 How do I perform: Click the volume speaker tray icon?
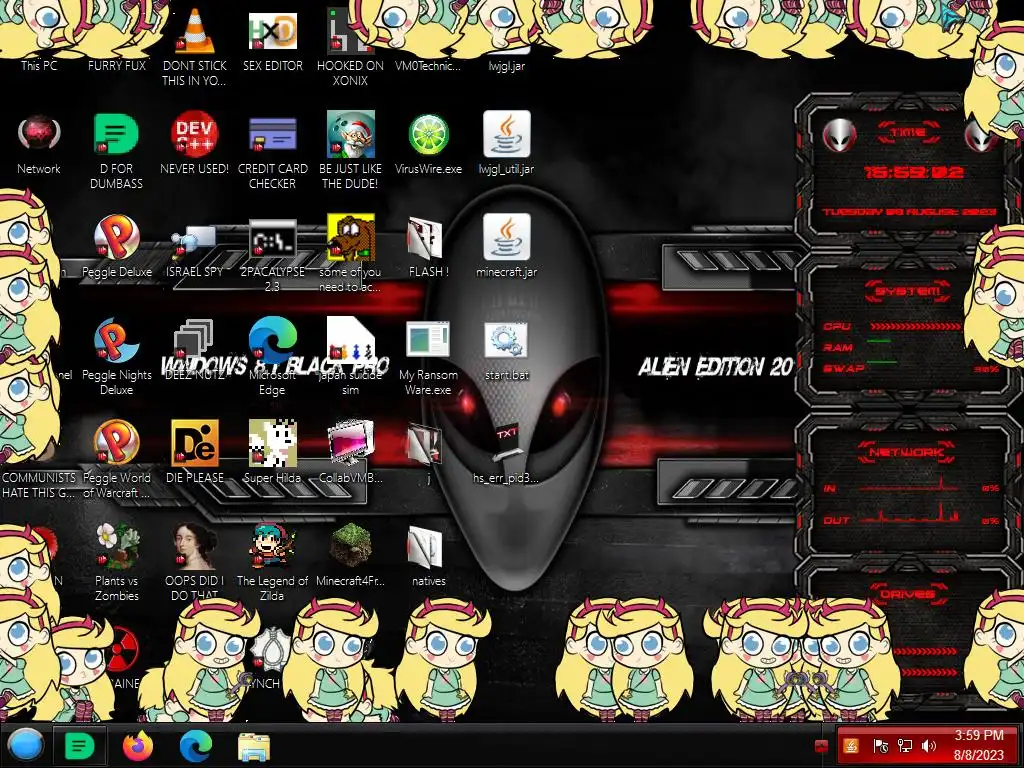pos(928,746)
